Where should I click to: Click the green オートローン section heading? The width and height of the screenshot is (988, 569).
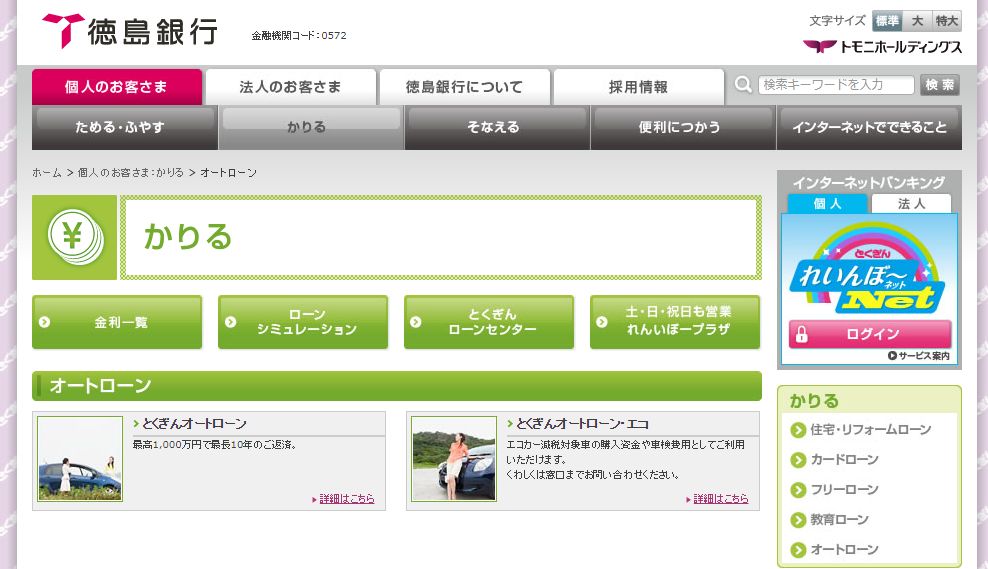(397, 386)
